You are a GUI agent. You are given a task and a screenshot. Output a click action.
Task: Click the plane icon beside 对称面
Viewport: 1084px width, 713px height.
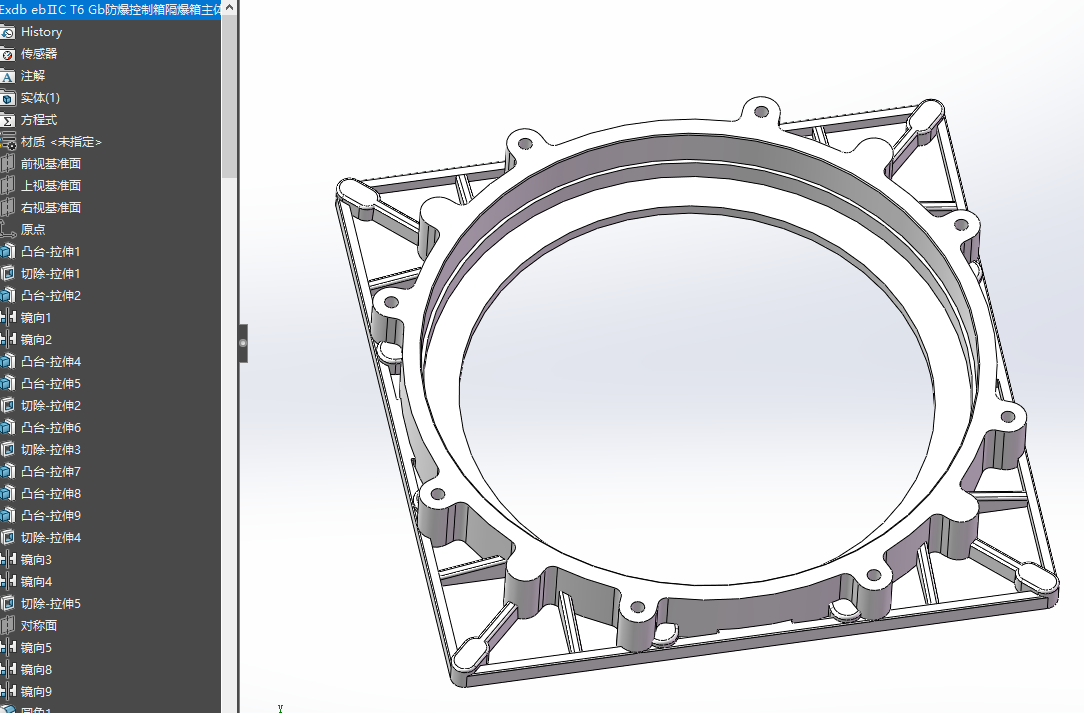pyautogui.click(x=8, y=626)
